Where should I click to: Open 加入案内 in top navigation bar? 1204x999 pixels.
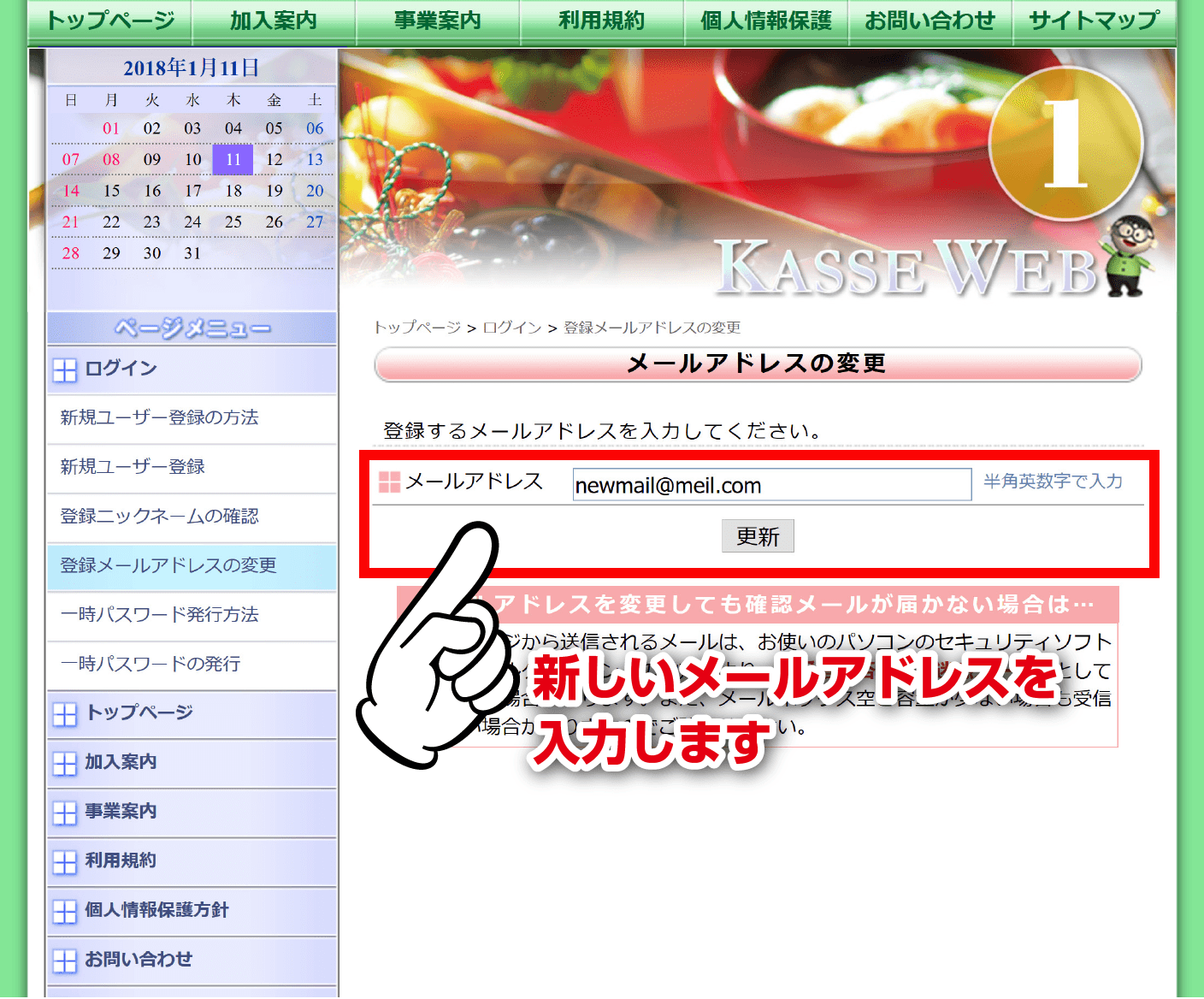[274, 21]
